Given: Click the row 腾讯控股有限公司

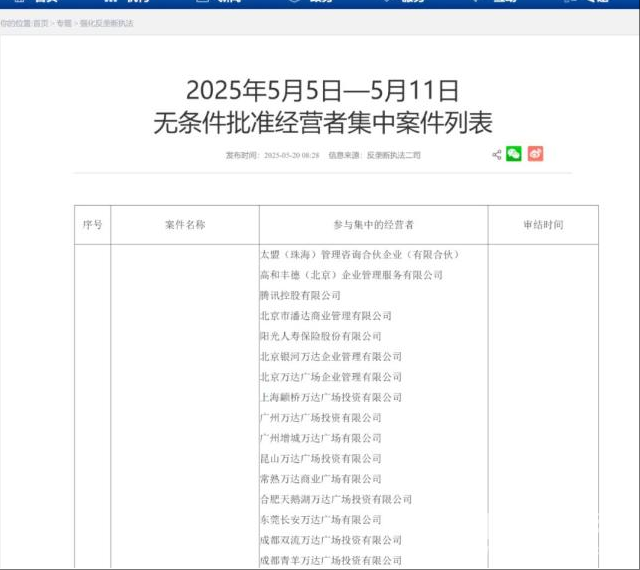Looking at the screenshot, I should [x=300, y=296].
